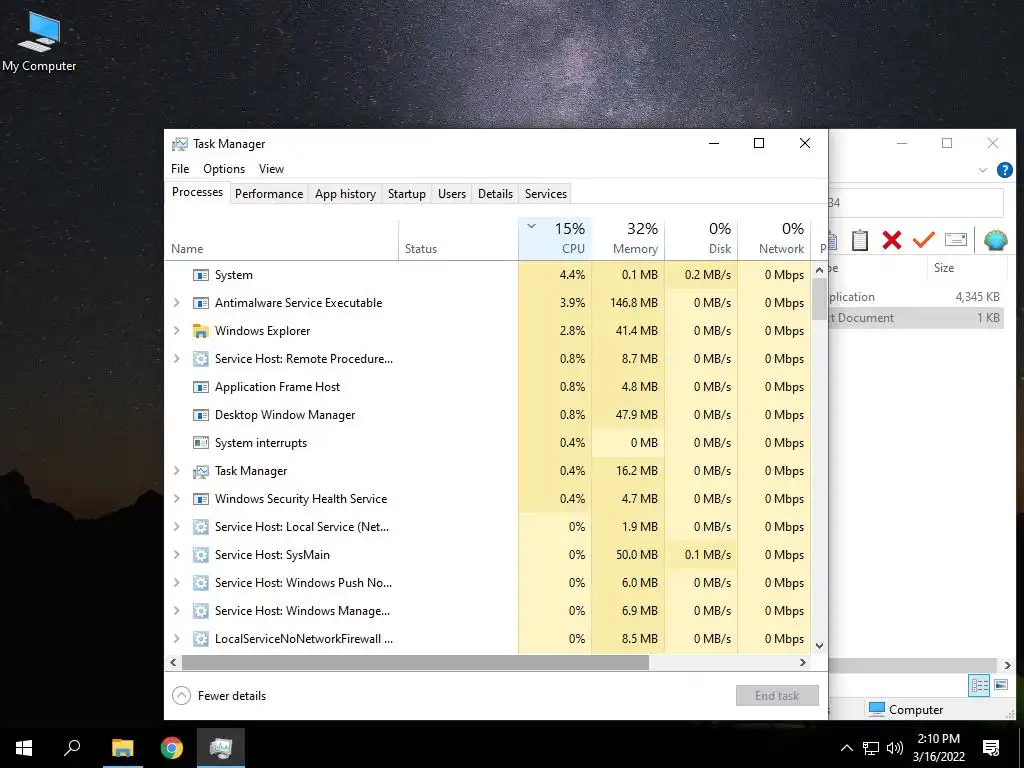Screen dimensions: 1024x768
Task: Show hidden tray icons chevron
Action: tap(846, 748)
